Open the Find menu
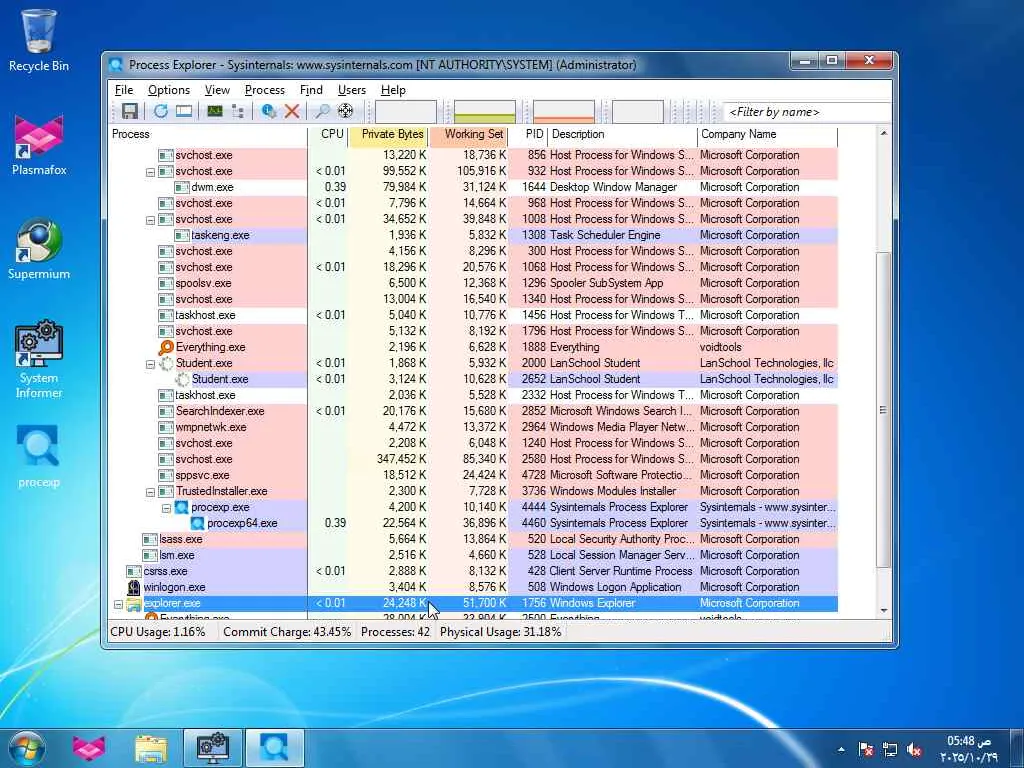The image size is (1024, 768). click(x=311, y=90)
